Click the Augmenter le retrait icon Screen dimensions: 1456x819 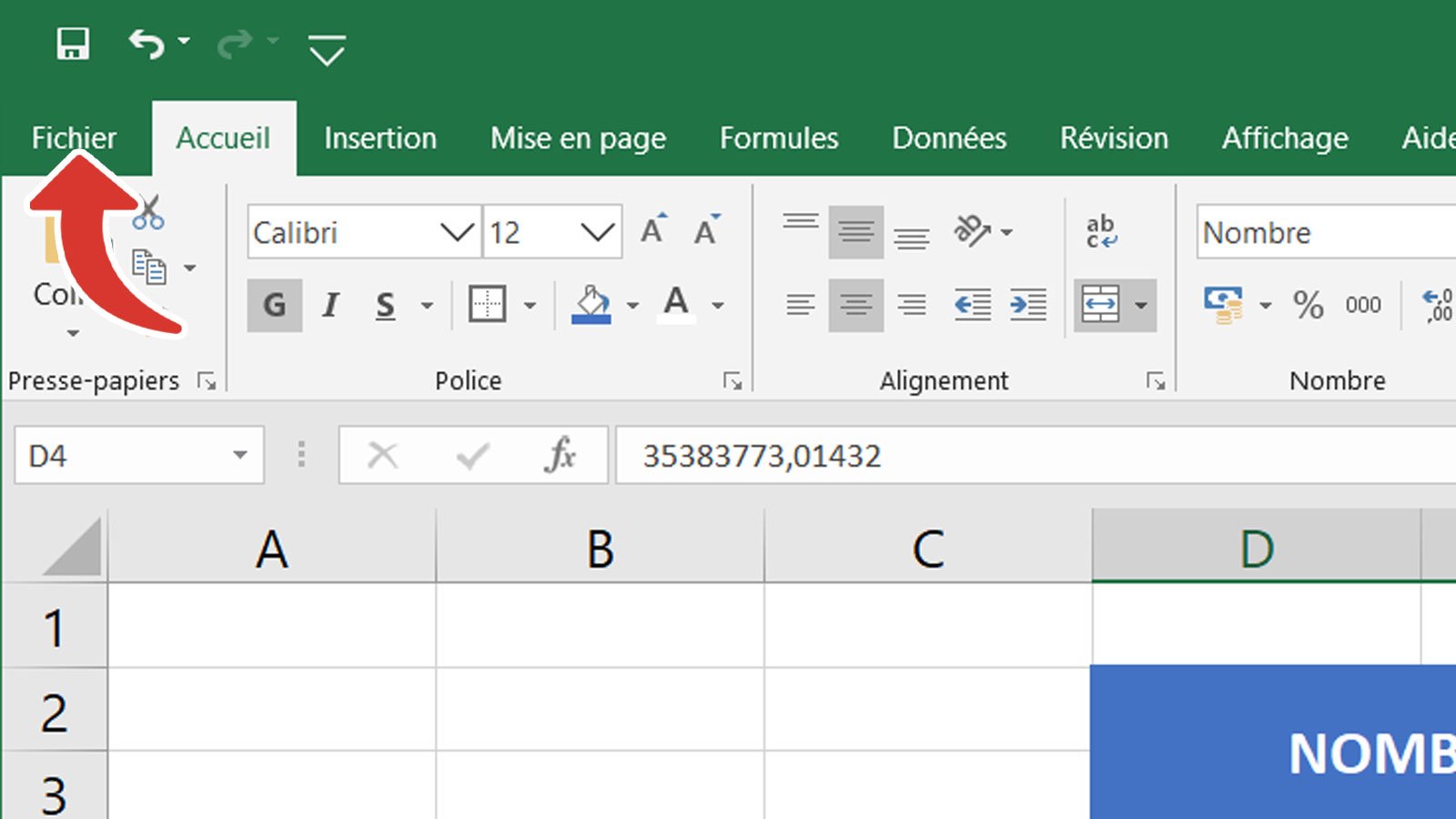coord(1026,305)
